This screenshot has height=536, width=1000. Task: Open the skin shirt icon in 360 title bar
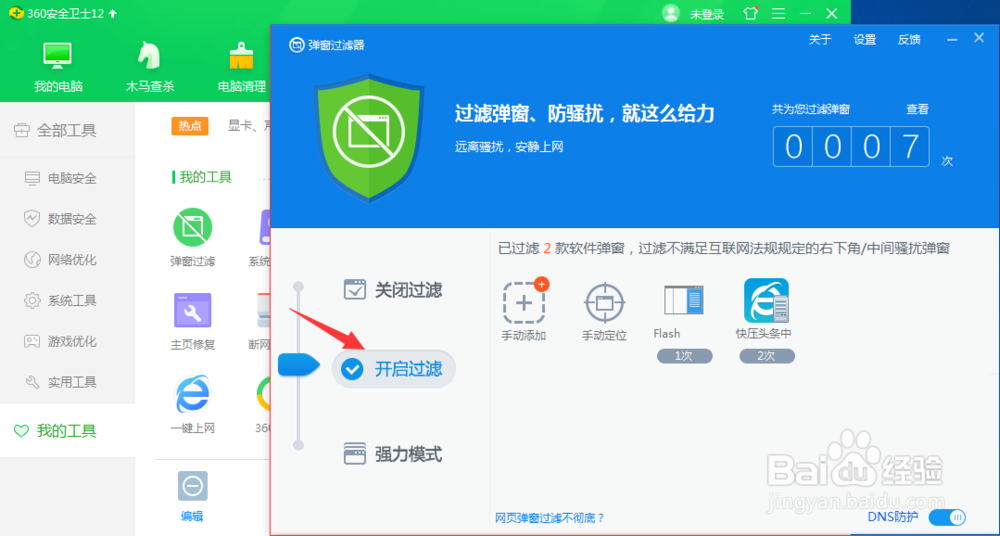[751, 13]
